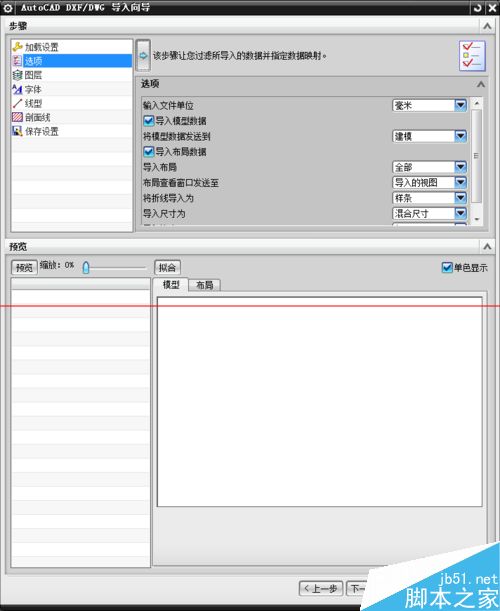Toggle the 导入模型数据 checkbox
This screenshot has height=611, width=500.
pos(149,121)
